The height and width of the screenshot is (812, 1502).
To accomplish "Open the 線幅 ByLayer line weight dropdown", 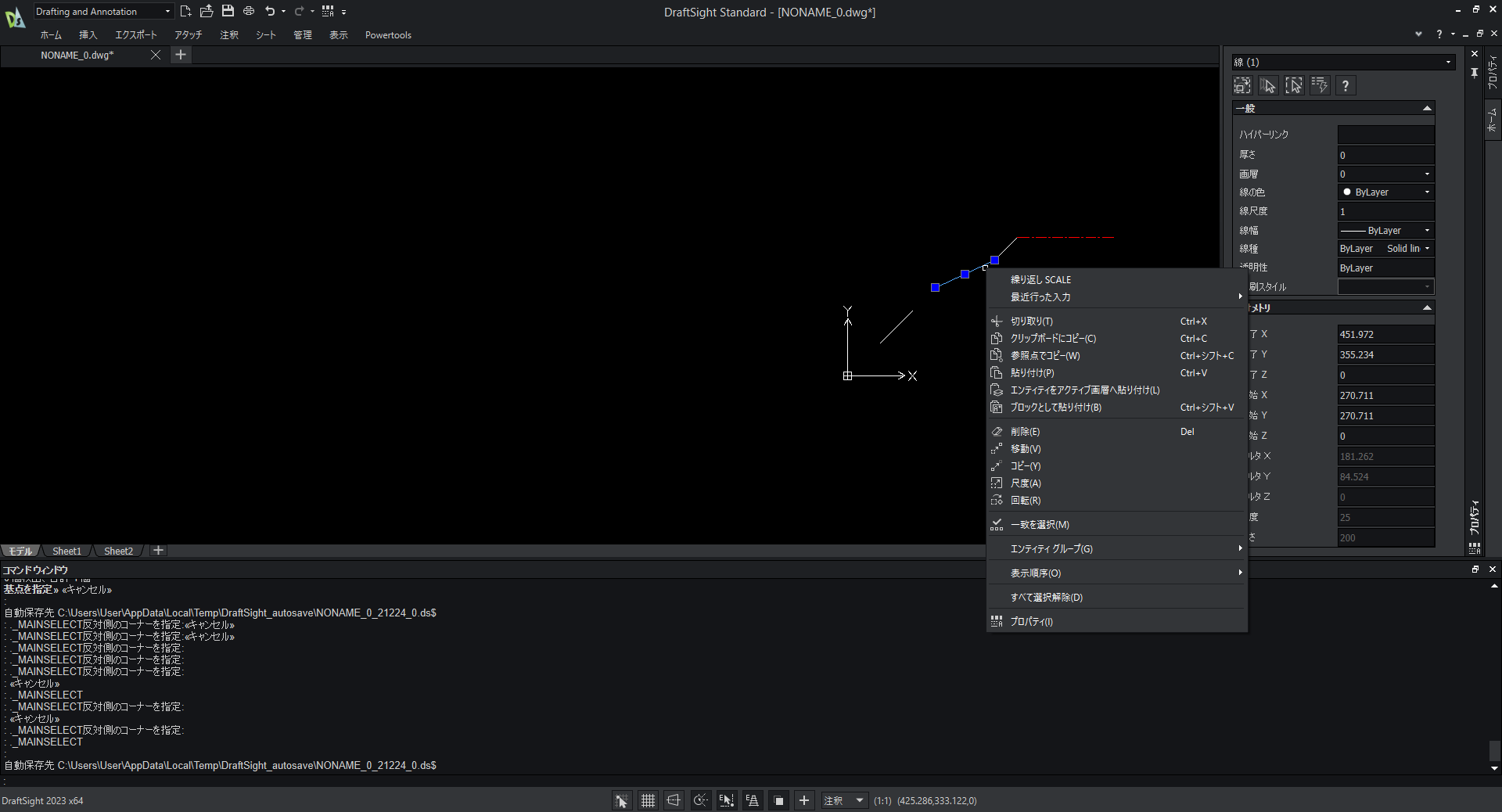I will point(1385,230).
